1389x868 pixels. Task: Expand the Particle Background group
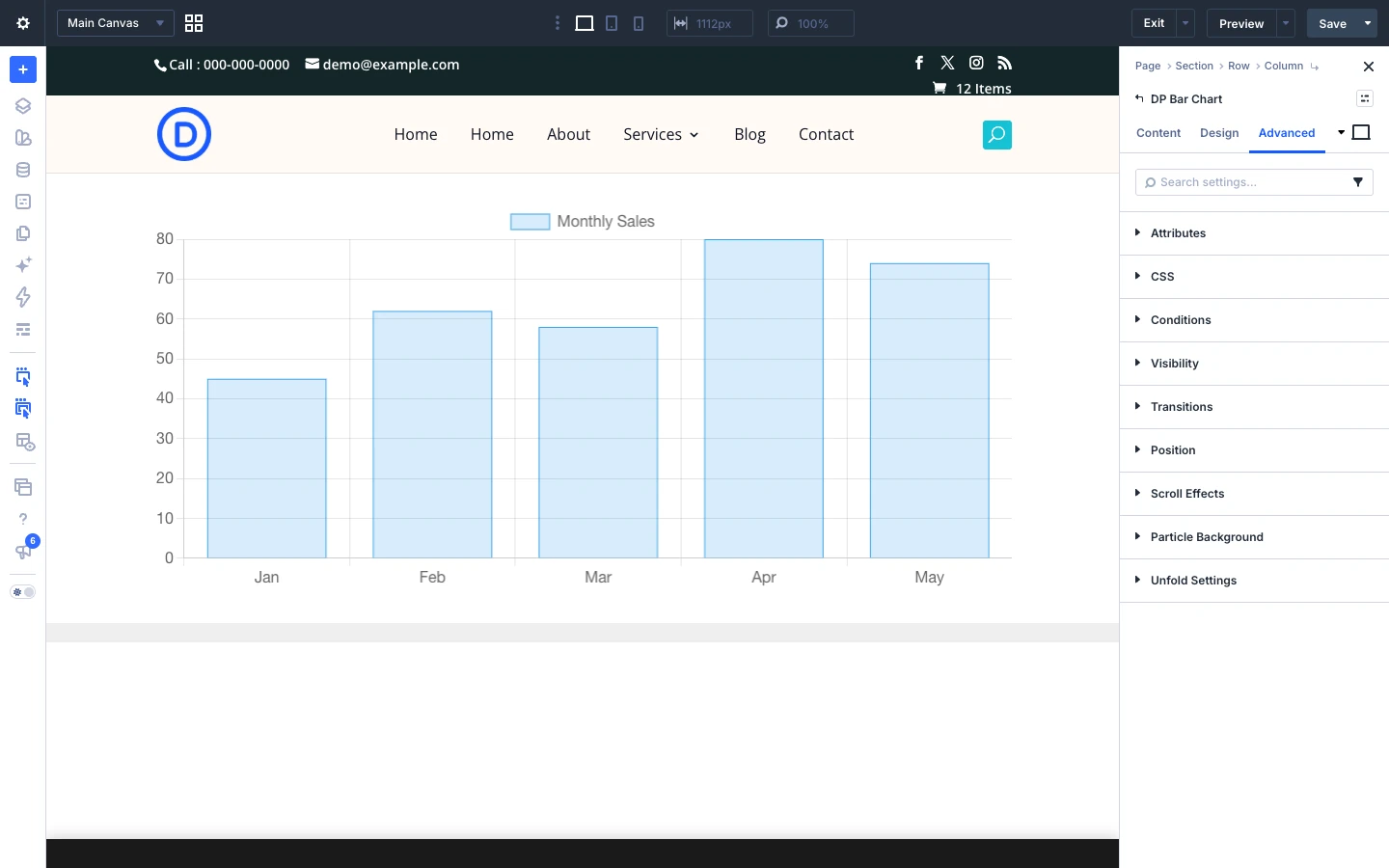[x=1254, y=537]
